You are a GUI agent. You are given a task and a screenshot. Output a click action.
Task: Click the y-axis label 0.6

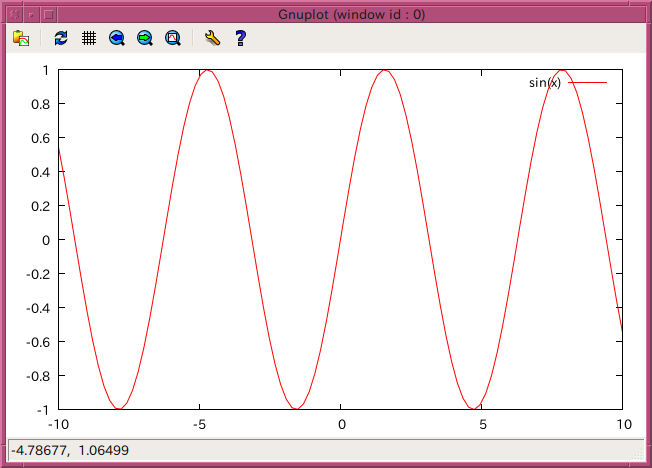[40, 138]
